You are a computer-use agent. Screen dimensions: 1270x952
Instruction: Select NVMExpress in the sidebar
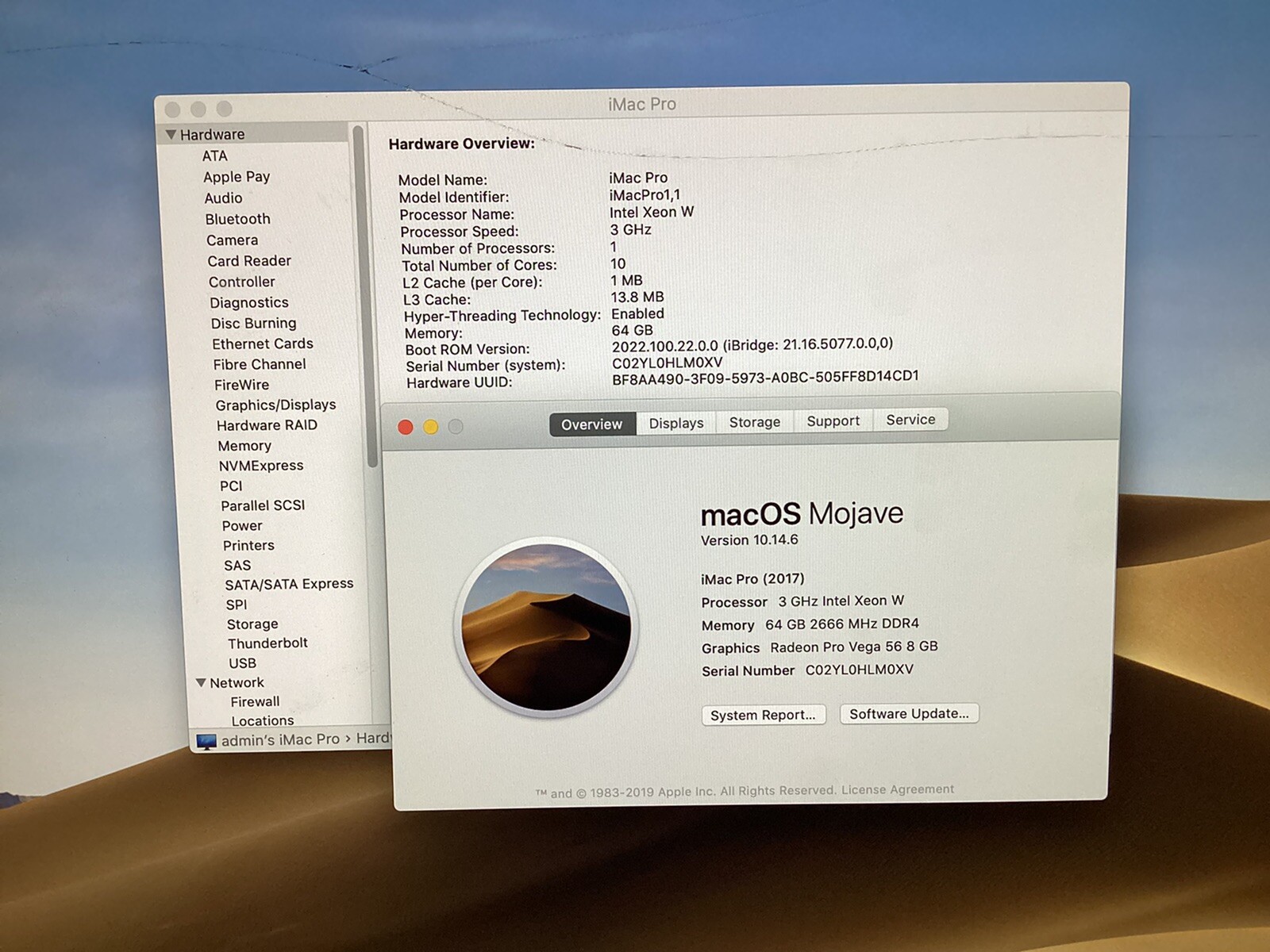[x=261, y=466]
